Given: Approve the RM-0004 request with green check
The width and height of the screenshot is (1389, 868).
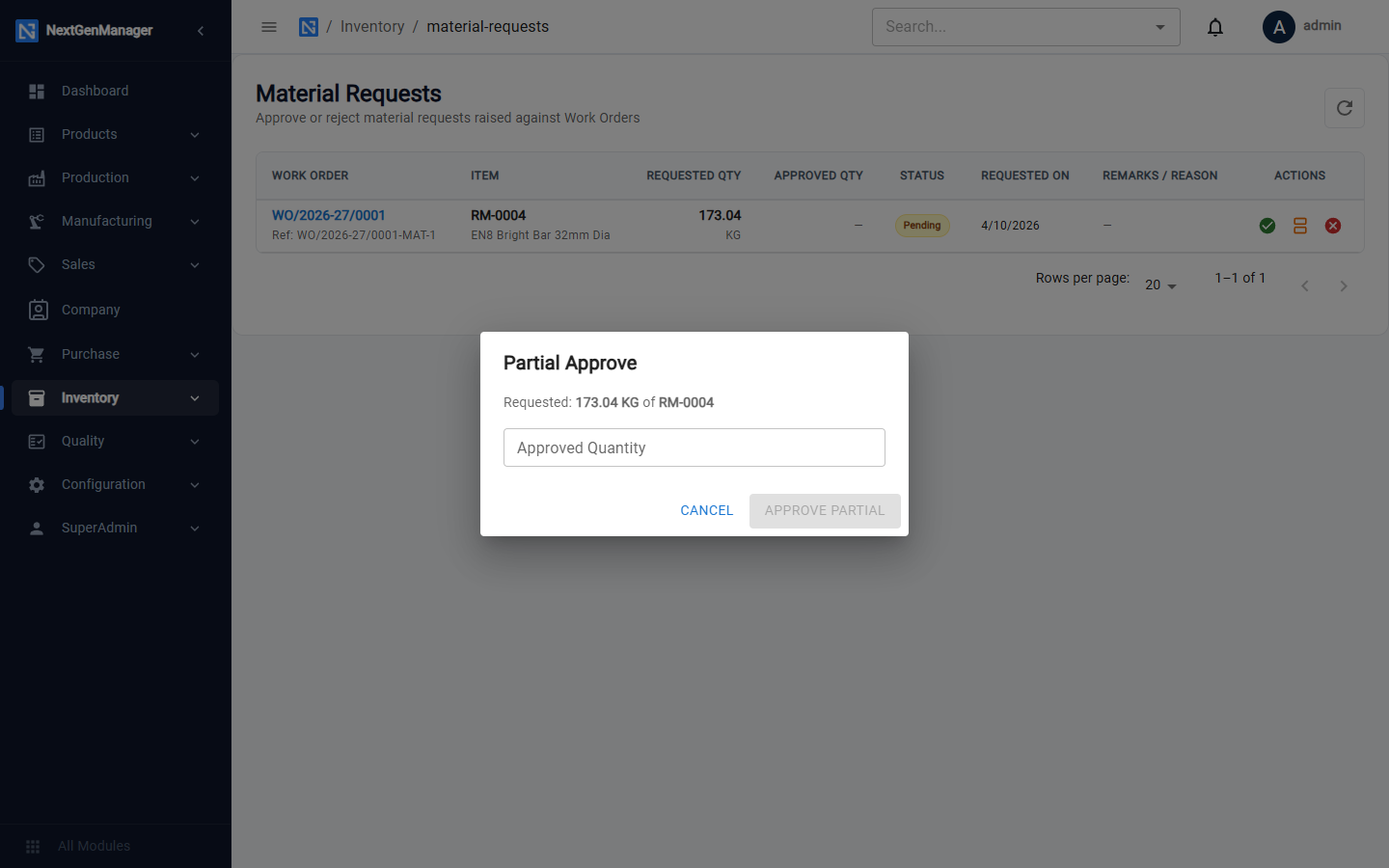Looking at the screenshot, I should pyautogui.click(x=1267, y=226).
